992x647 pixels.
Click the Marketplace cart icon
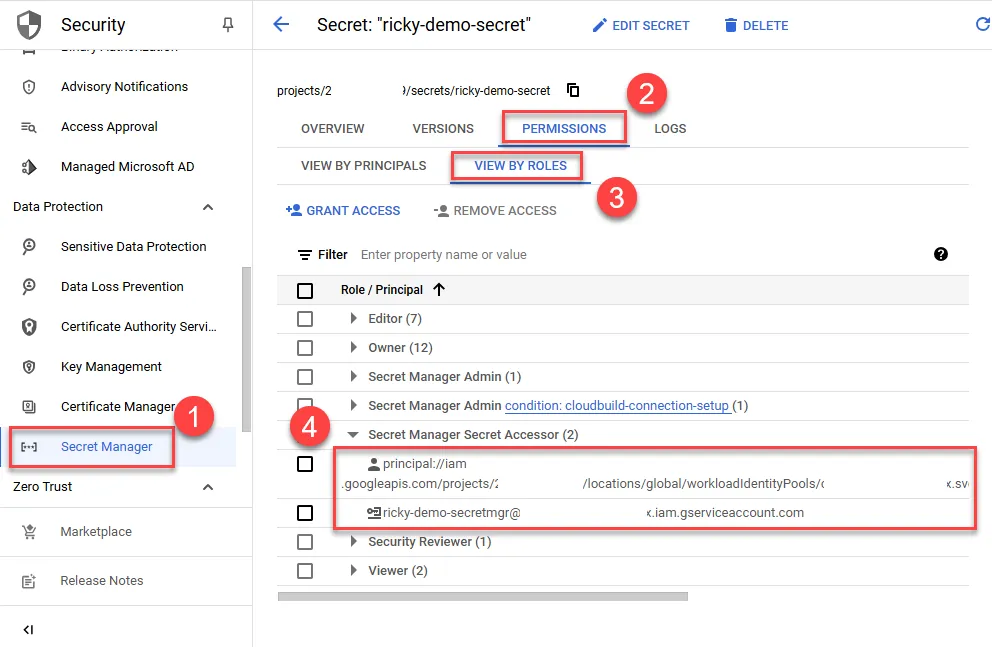(29, 532)
